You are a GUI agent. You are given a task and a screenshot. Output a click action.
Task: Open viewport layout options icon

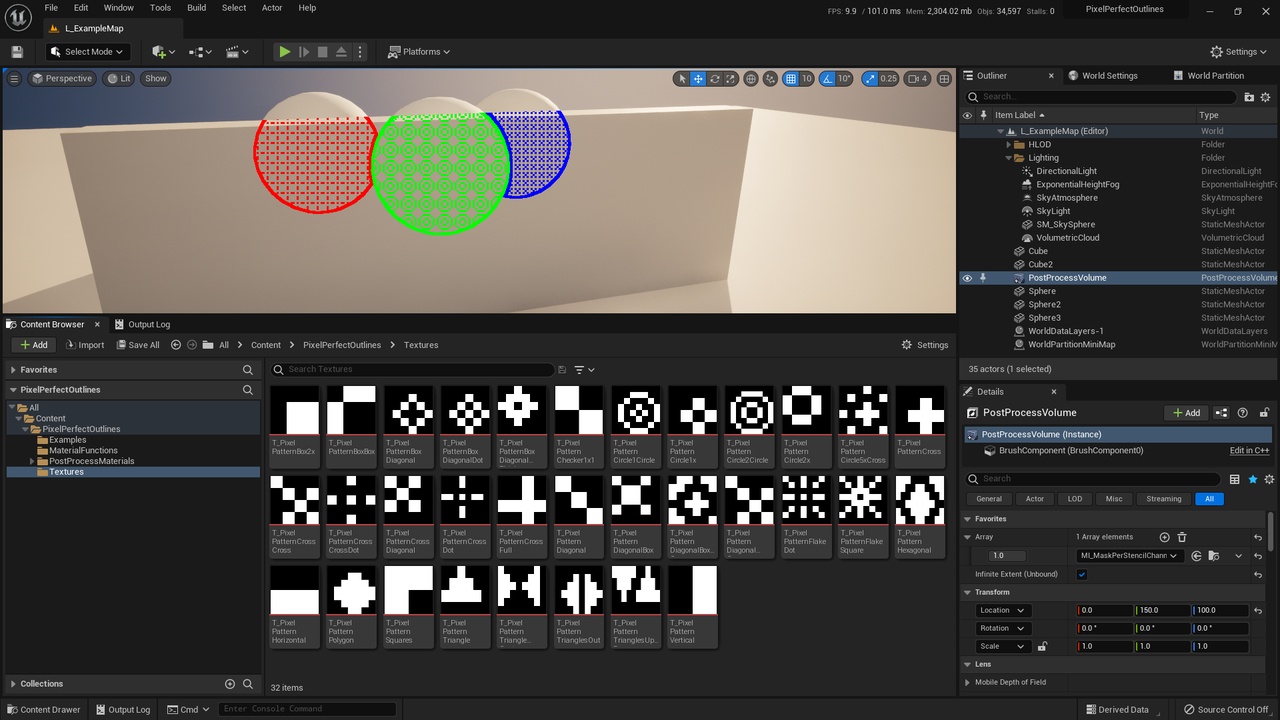(x=943, y=79)
